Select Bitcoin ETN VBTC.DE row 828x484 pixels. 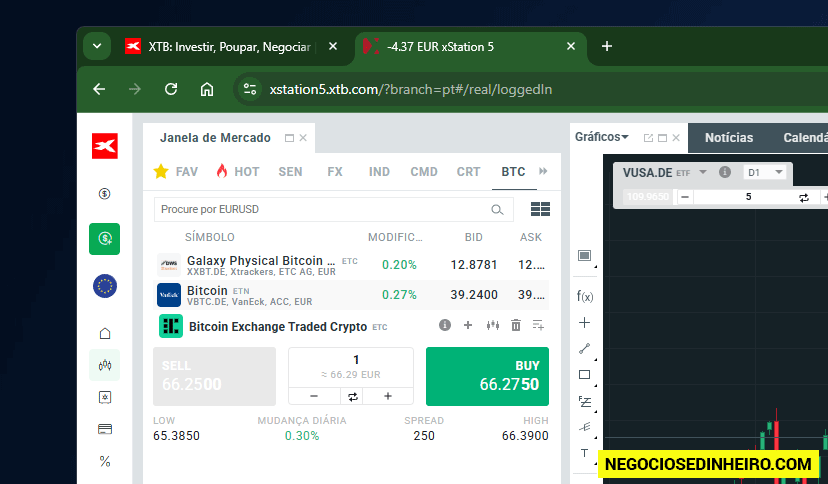point(351,295)
